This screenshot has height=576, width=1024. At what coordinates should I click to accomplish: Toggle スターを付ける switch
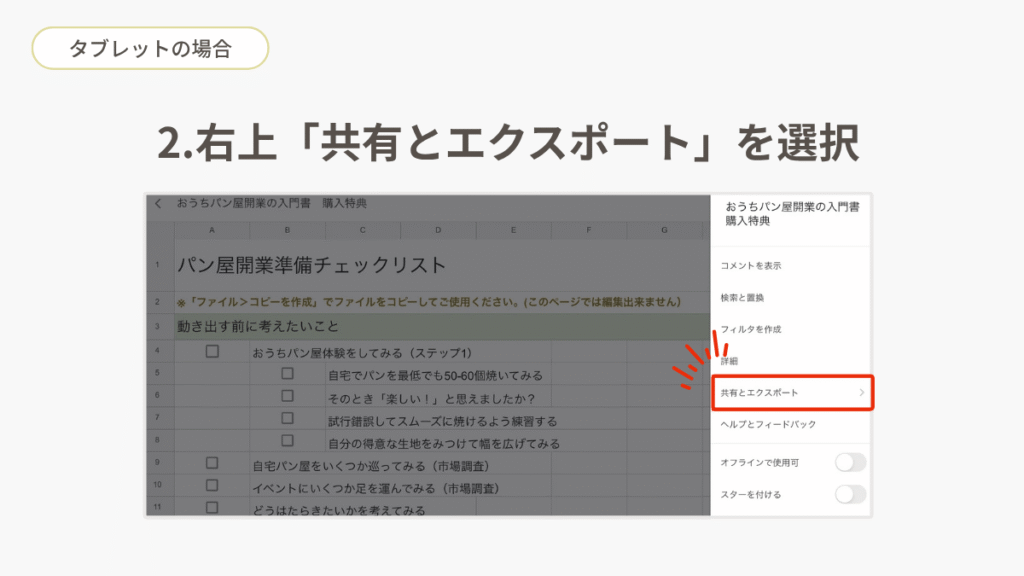(x=850, y=494)
